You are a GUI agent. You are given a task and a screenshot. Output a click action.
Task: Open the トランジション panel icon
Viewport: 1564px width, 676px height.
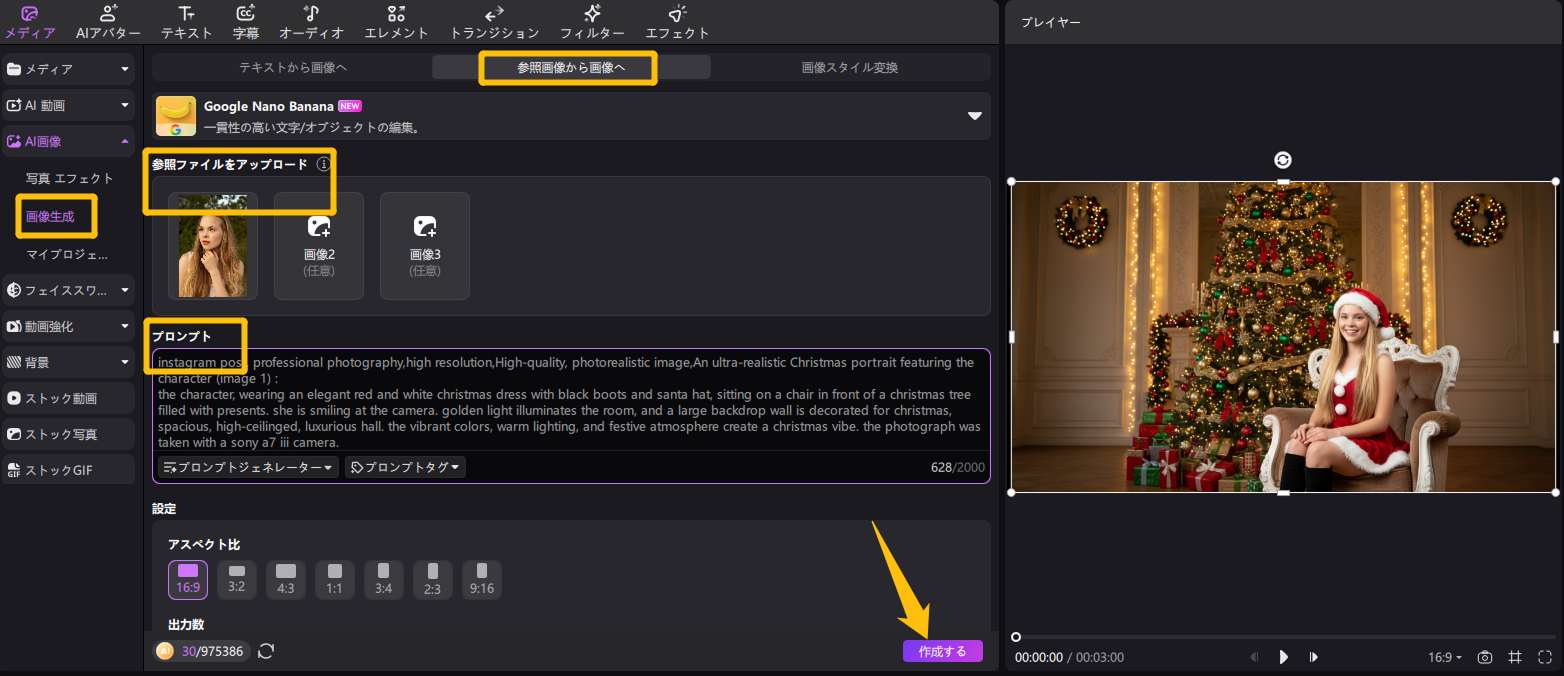point(494,21)
